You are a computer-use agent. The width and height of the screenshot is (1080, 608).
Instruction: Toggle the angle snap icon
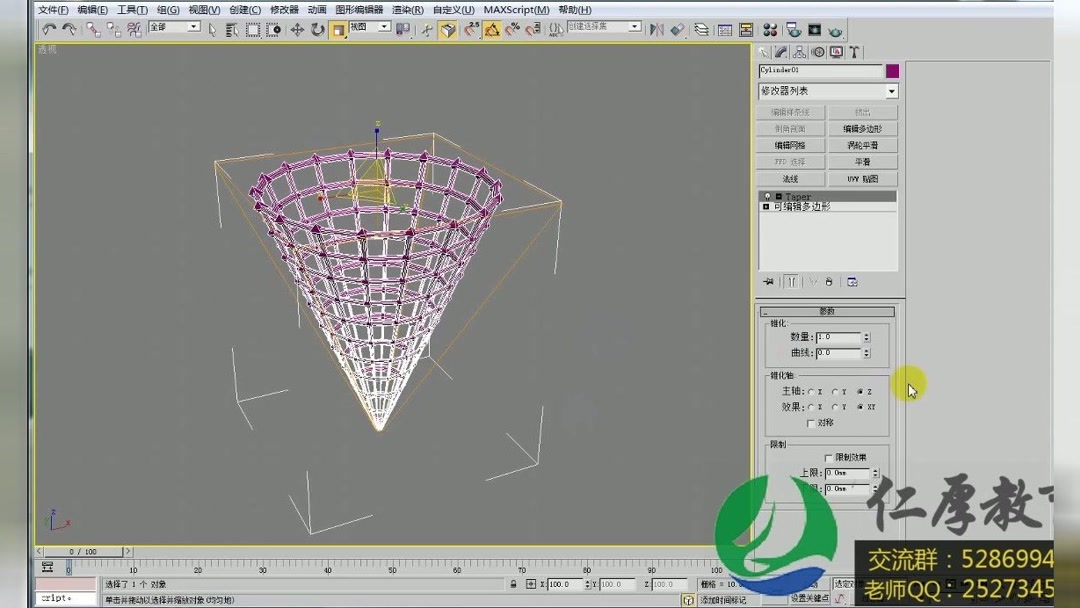pos(492,29)
